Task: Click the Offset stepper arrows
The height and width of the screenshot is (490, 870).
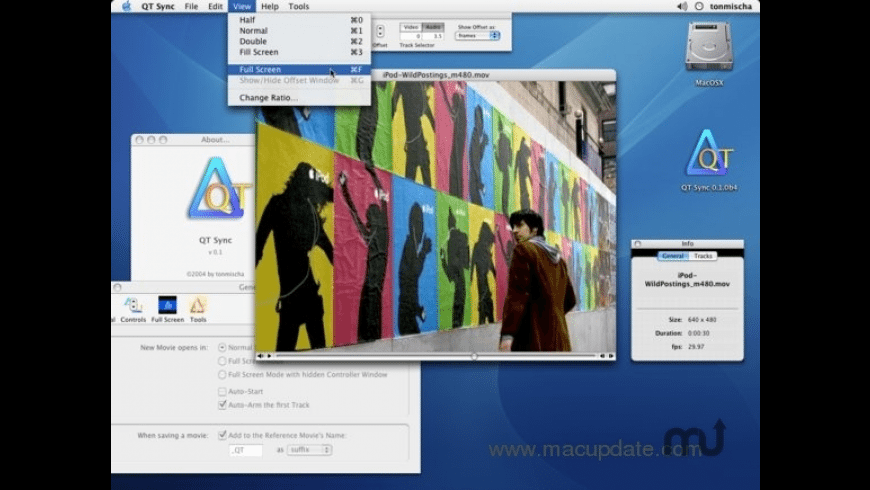Action: (x=380, y=32)
